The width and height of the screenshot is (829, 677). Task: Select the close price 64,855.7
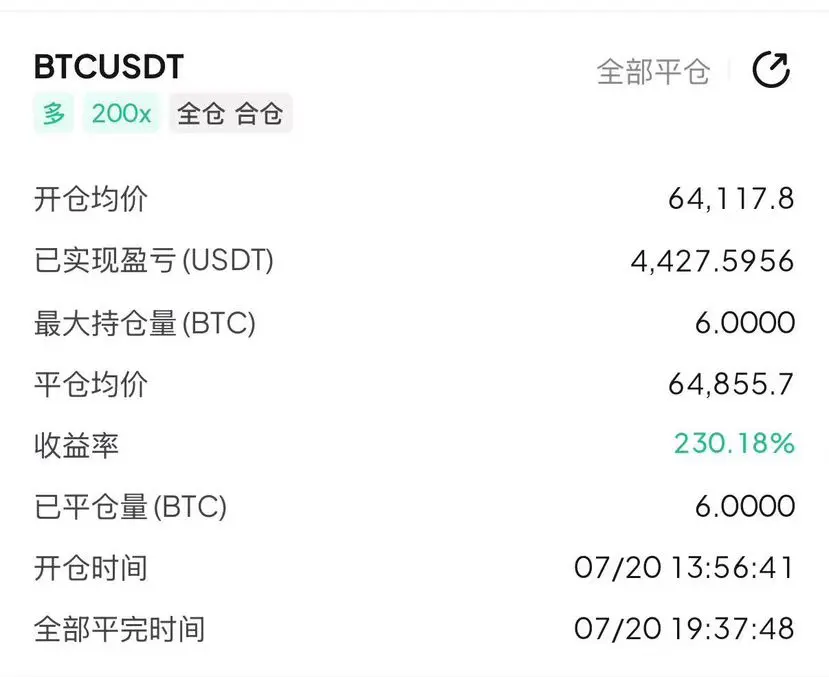tap(731, 384)
